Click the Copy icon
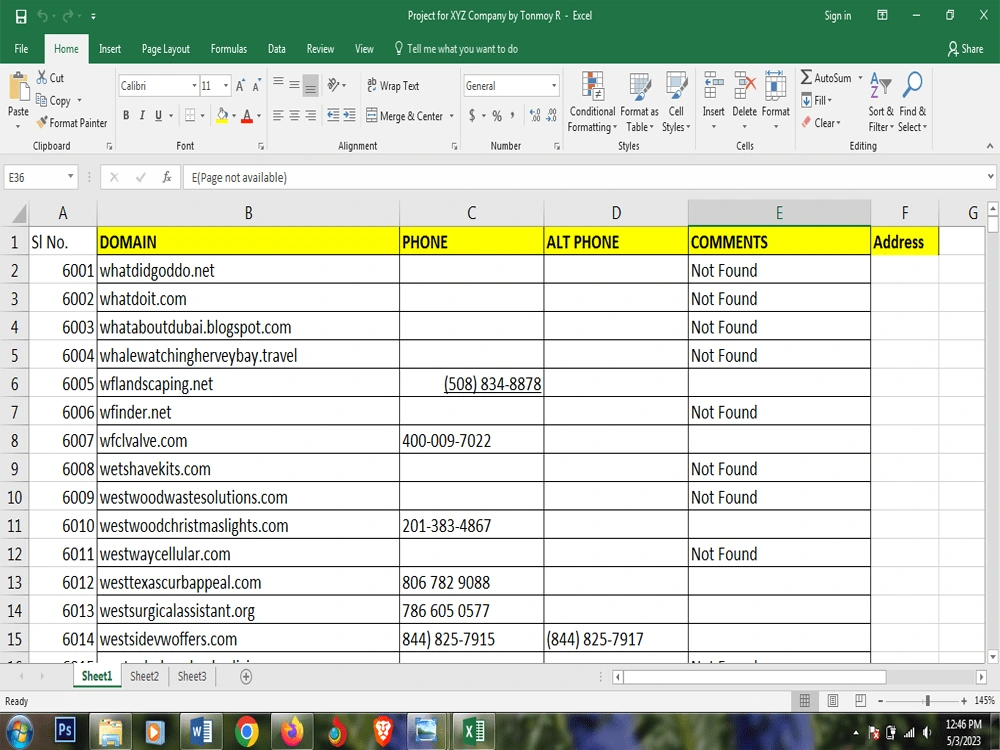The width and height of the screenshot is (1000, 750). 41,100
